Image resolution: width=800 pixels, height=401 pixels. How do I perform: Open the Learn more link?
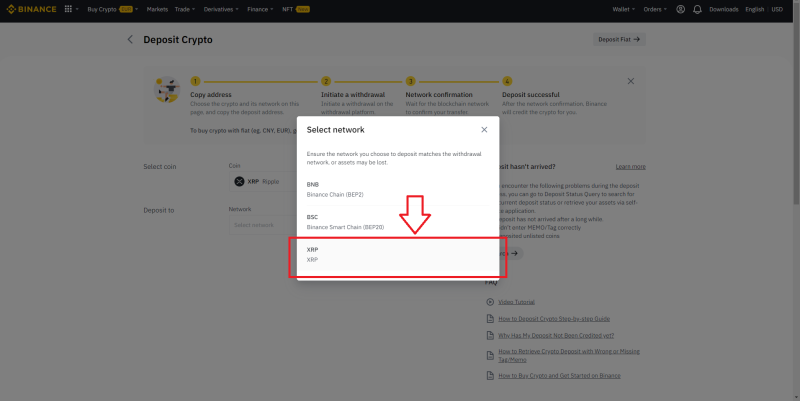tap(630, 167)
